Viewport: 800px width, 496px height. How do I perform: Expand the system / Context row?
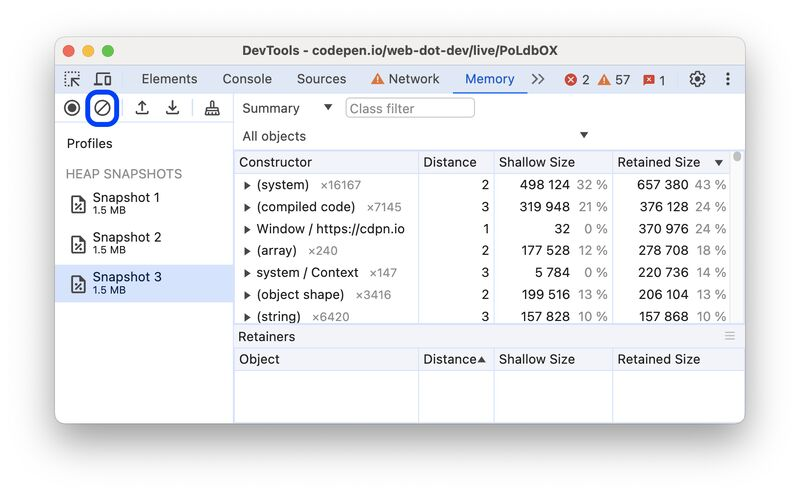click(x=247, y=273)
